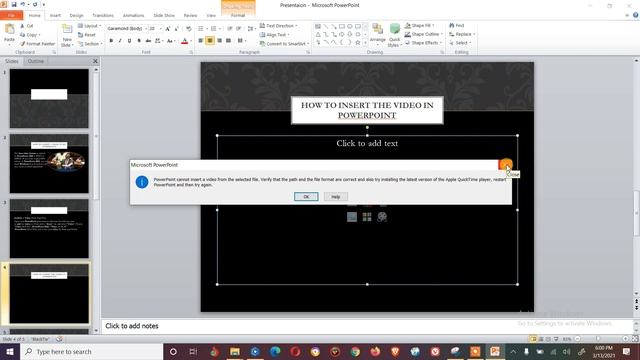Select the triangle shape in Drawing gallery

click(318, 35)
